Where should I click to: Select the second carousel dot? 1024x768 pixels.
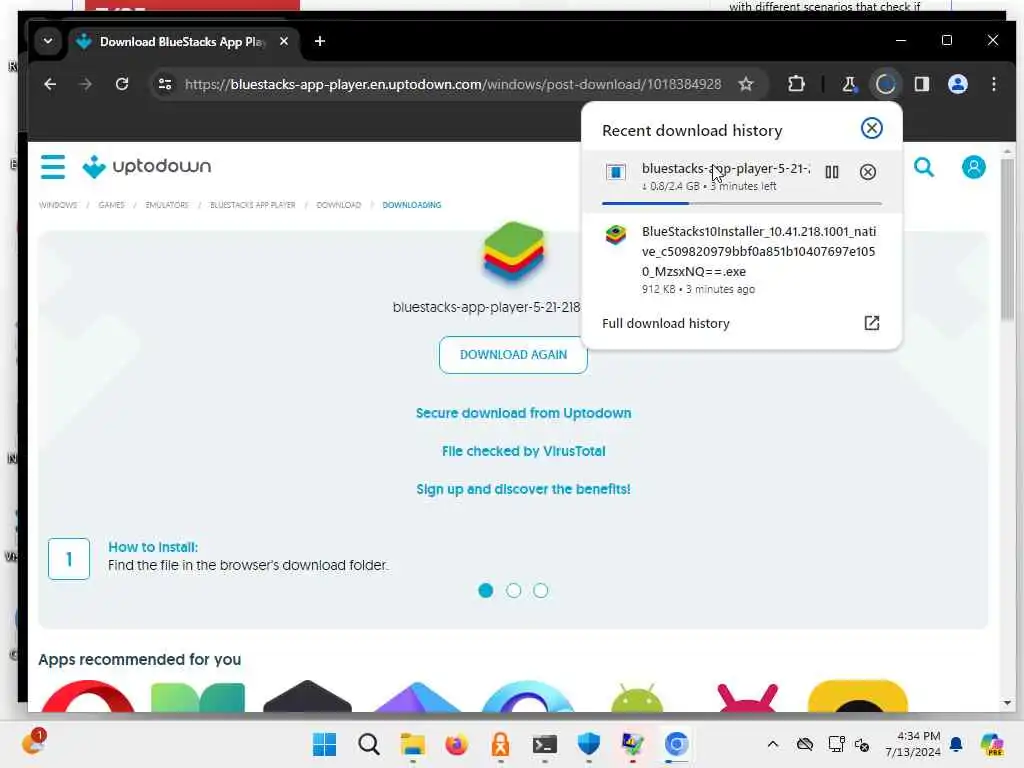pos(513,590)
